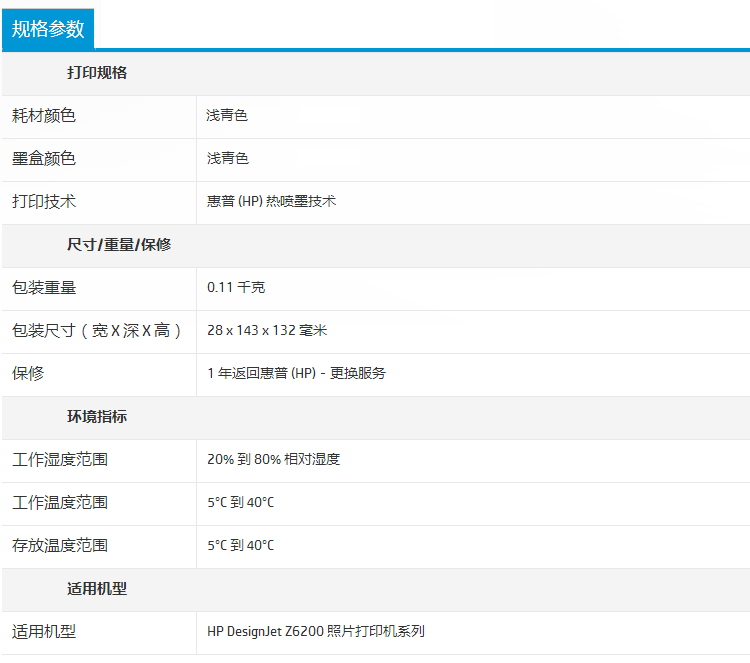Viewport: 750px width, 663px height.
Task: Select the 包装重量 label
Action: [x=44, y=287]
